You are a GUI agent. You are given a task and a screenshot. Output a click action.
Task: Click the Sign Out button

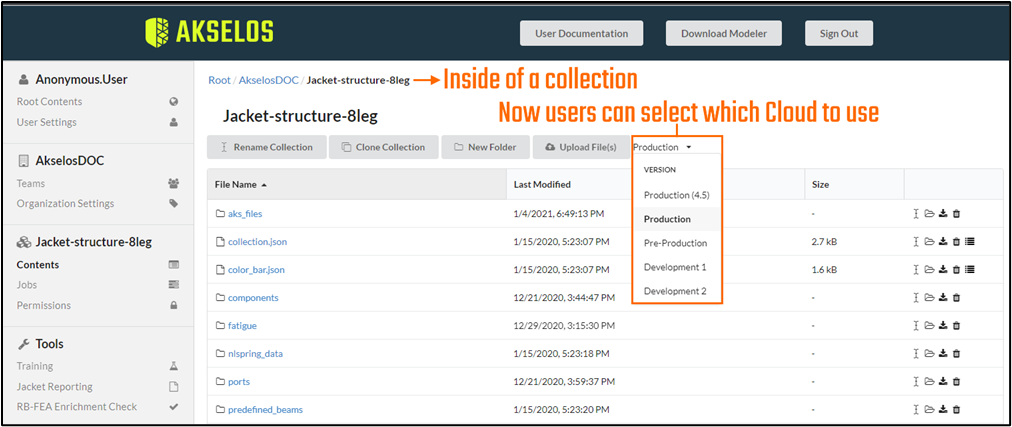[838, 34]
